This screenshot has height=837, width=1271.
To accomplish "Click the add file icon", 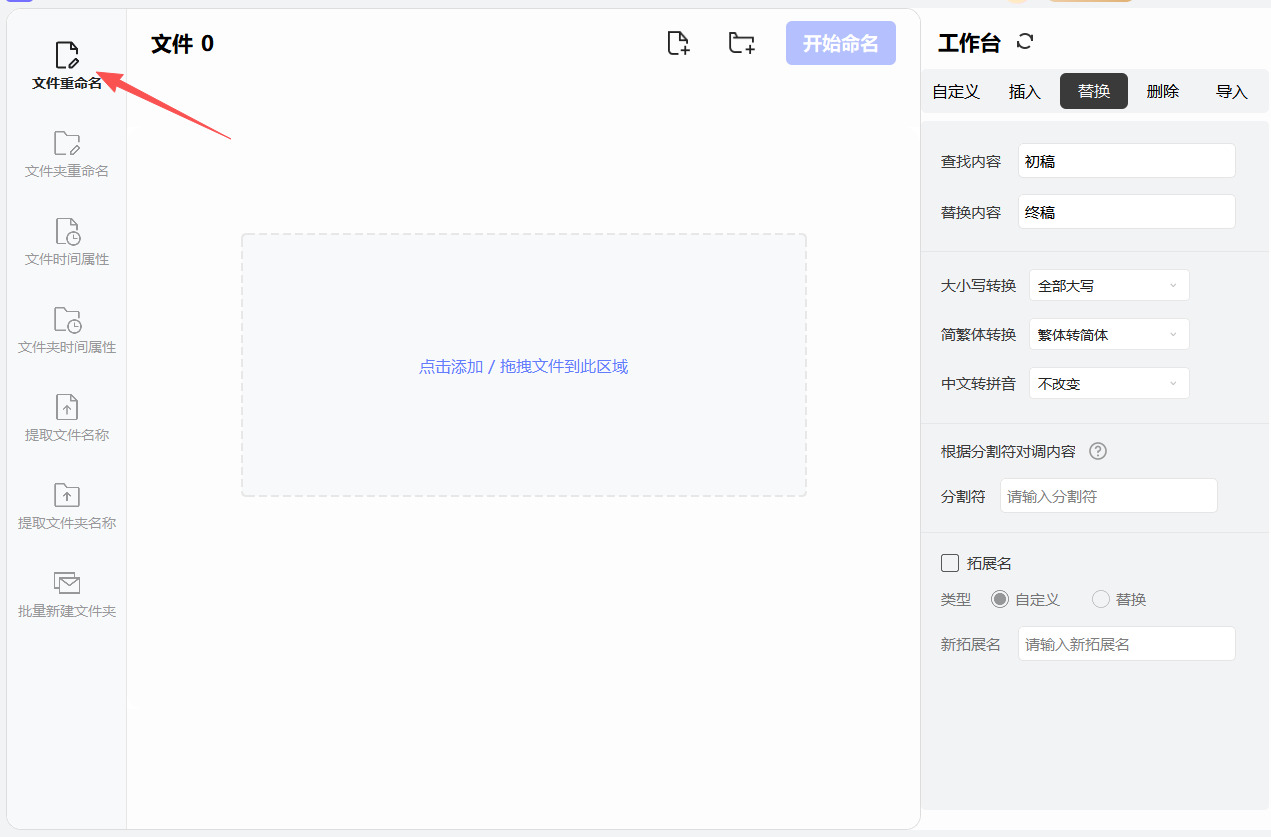I will 678,43.
